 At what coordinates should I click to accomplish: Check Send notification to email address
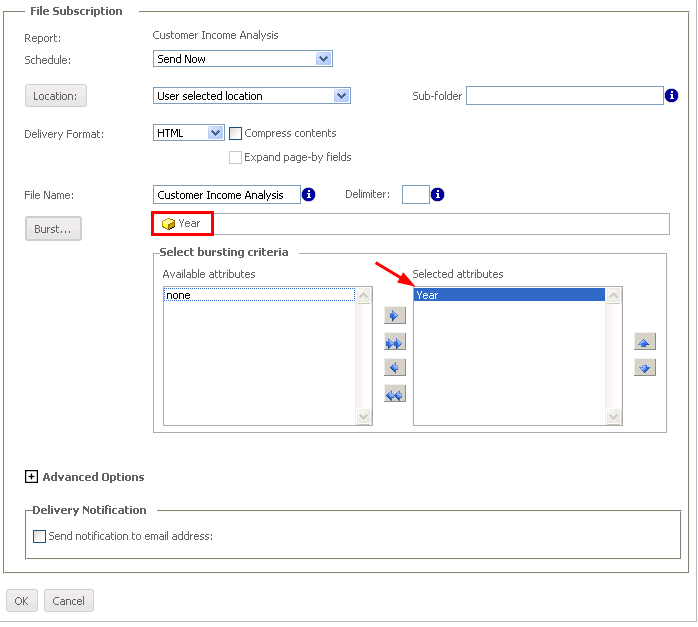[40, 536]
